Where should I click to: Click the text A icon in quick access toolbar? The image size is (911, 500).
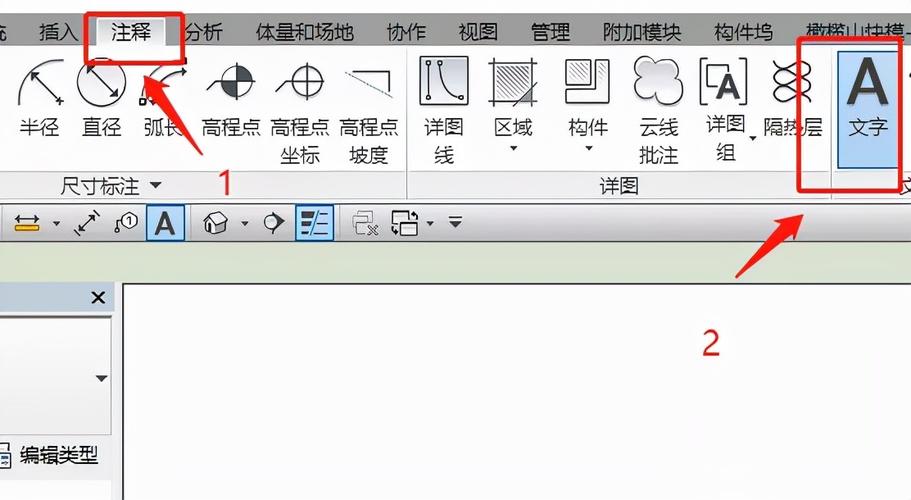(x=165, y=223)
